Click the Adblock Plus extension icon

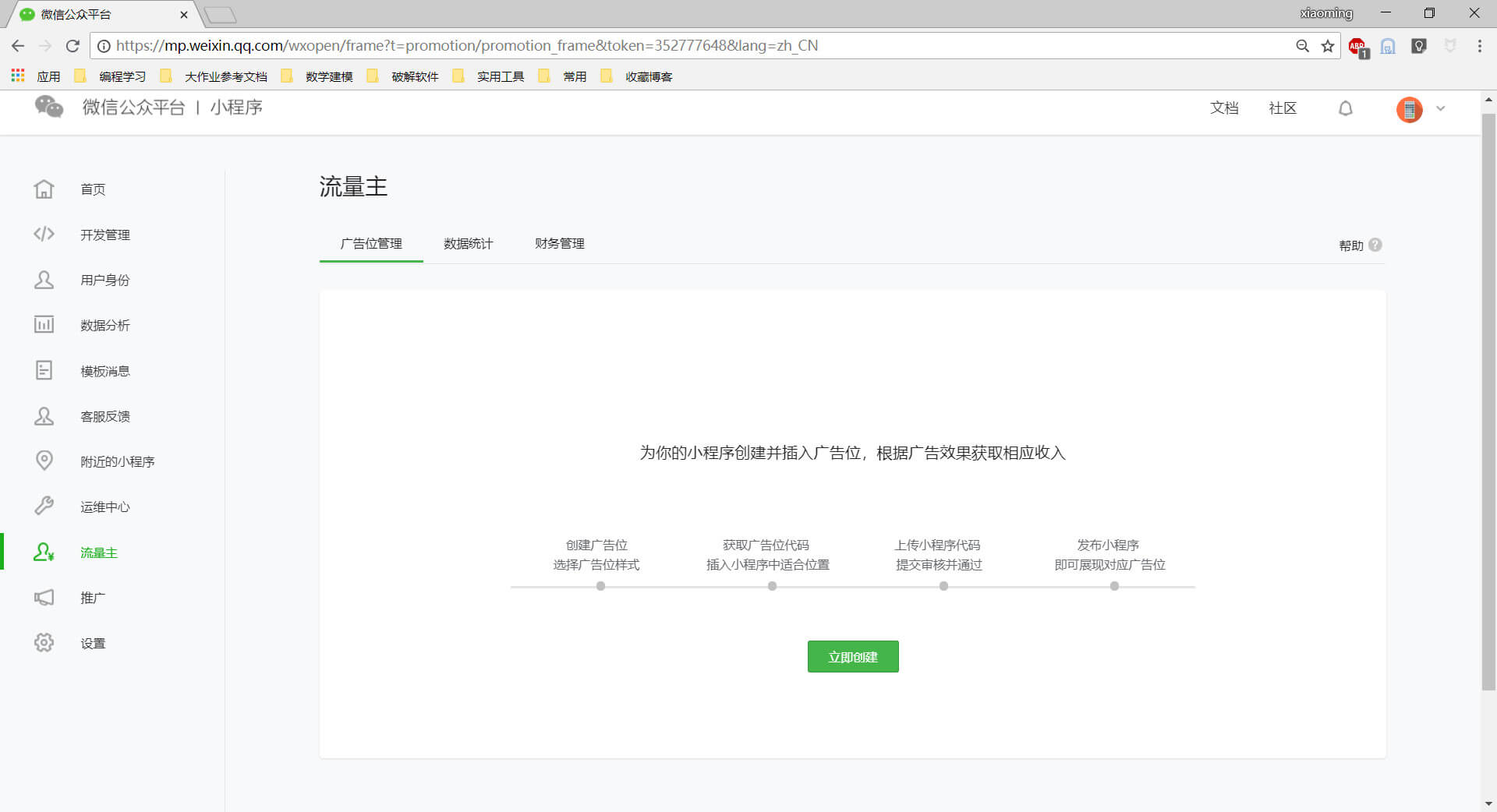pos(1359,47)
